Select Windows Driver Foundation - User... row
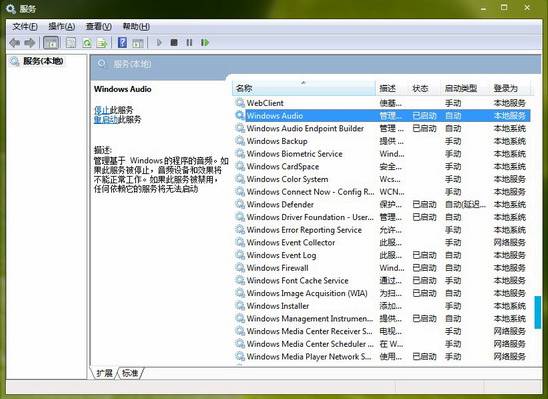 point(382,217)
